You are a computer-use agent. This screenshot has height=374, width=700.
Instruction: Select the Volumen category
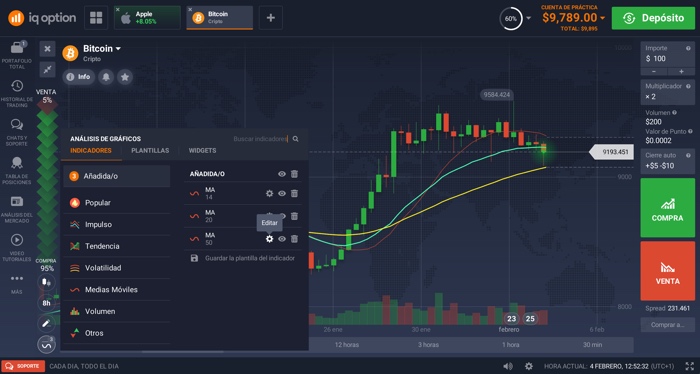[x=117, y=311]
